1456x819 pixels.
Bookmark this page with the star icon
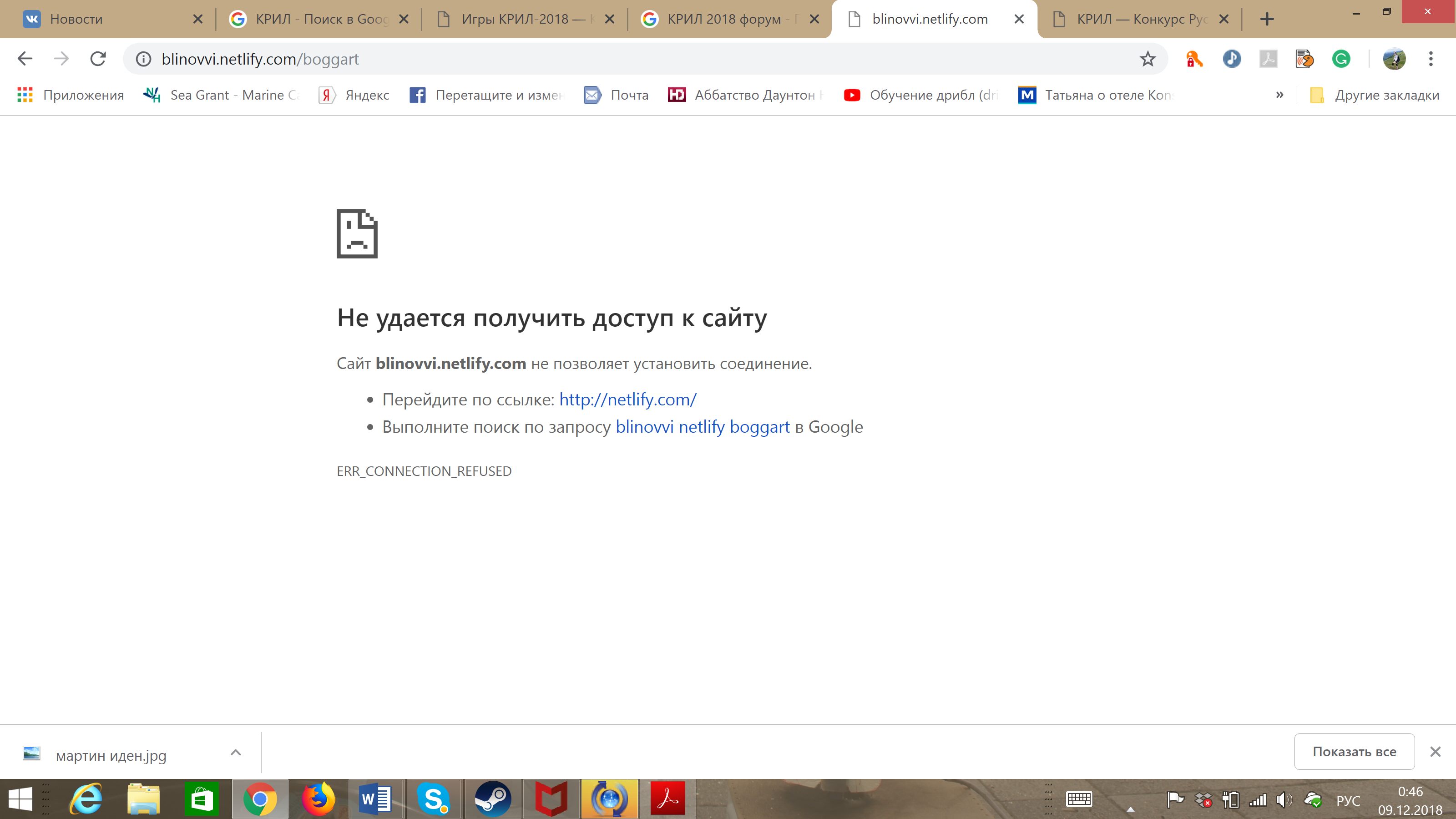[x=1148, y=59]
